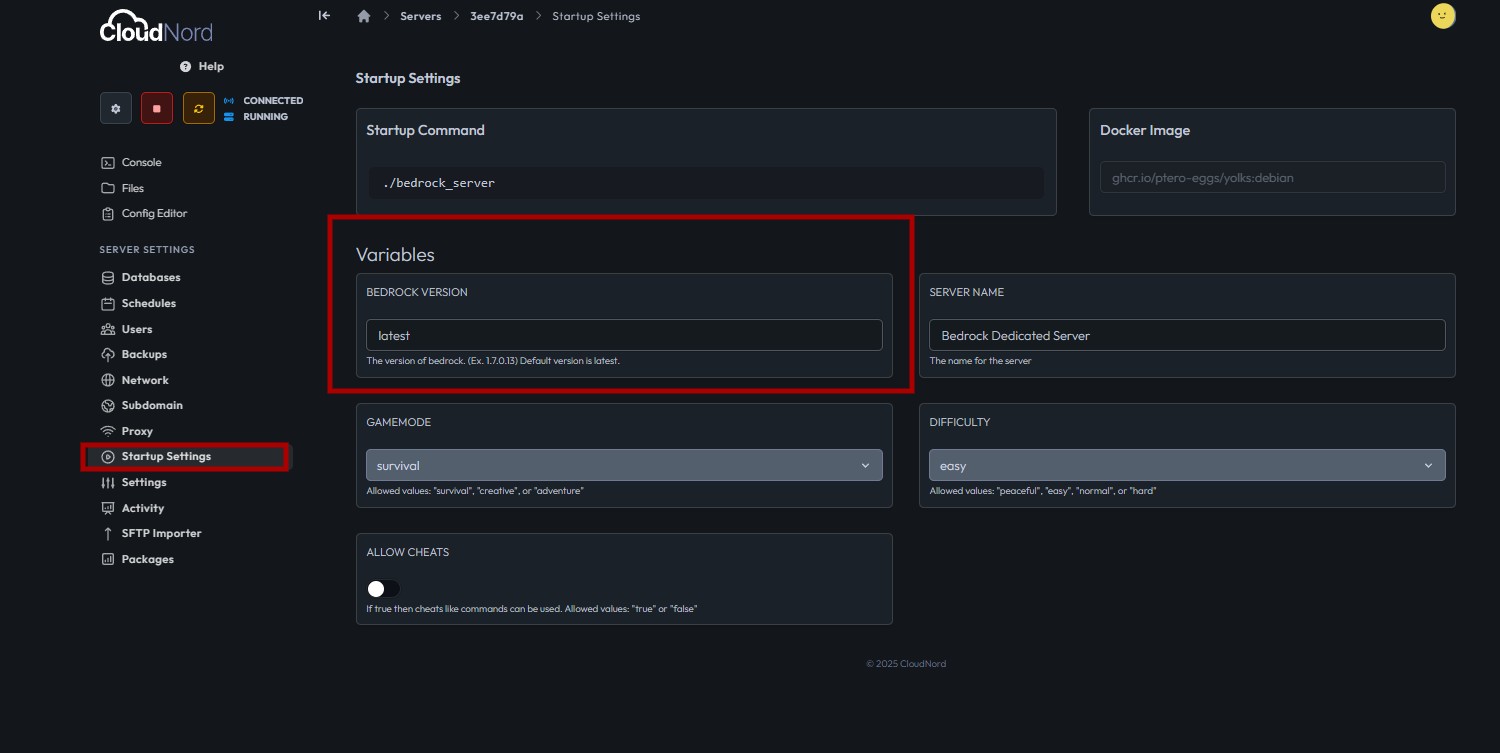Click the Proxy wifi icon
The image size is (1500, 753).
(108, 431)
